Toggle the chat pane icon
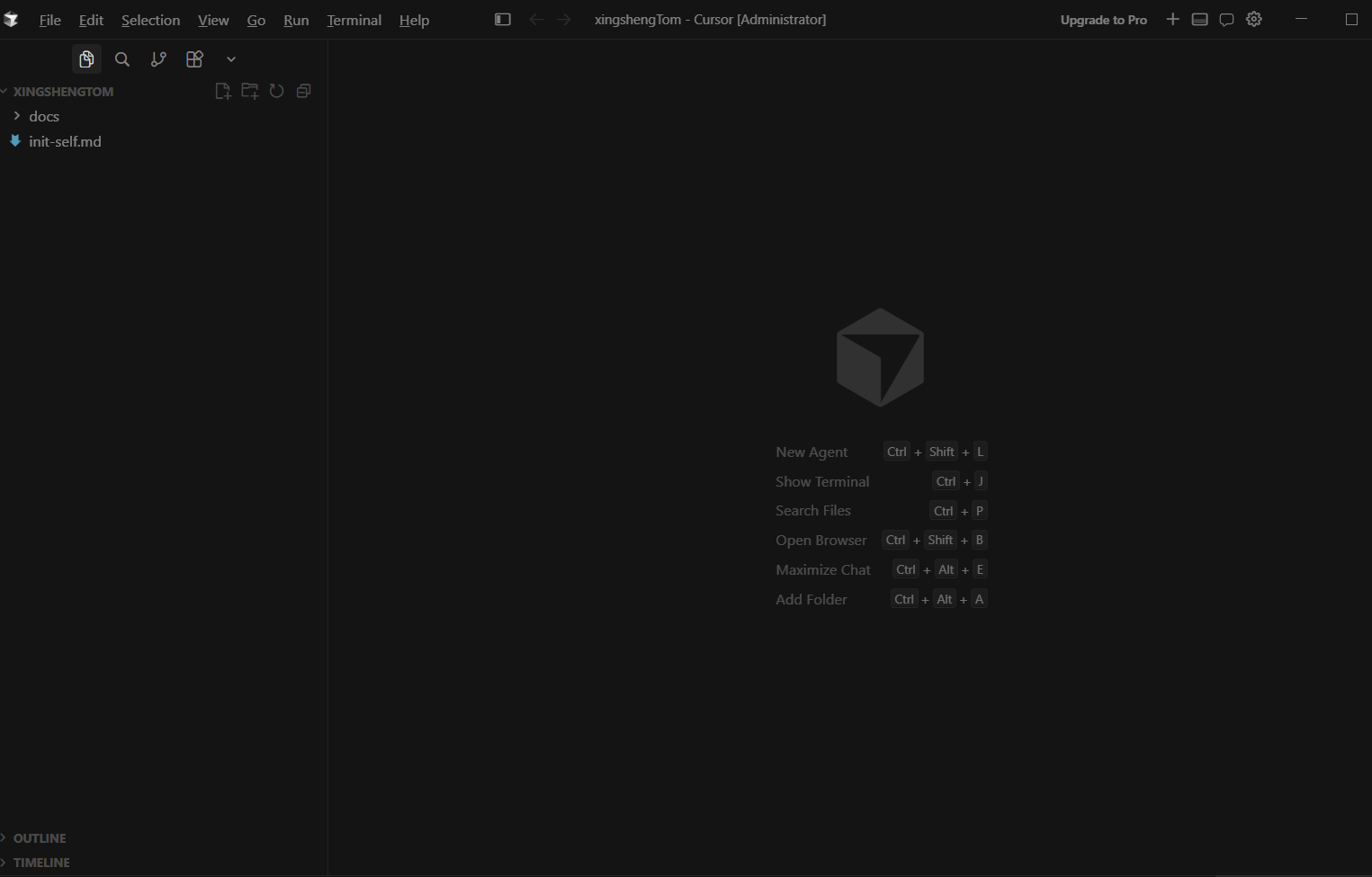Image resolution: width=1372 pixels, height=877 pixels. [x=1226, y=19]
